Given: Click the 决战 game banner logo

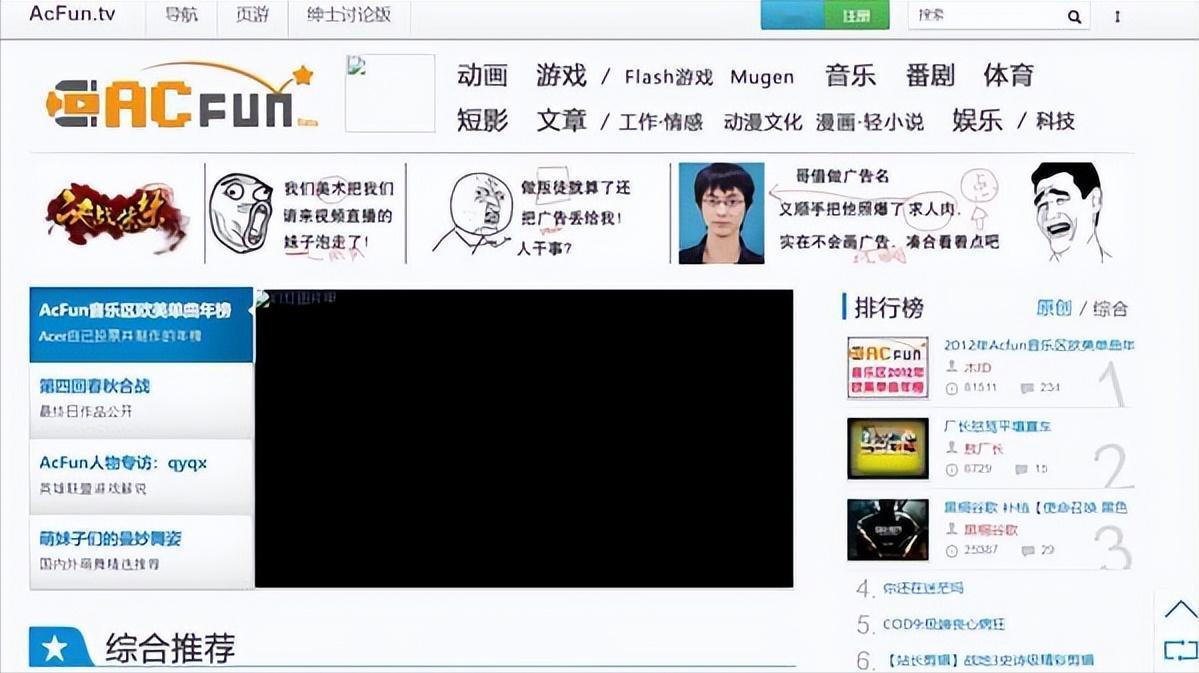Looking at the screenshot, I should pos(116,216).
